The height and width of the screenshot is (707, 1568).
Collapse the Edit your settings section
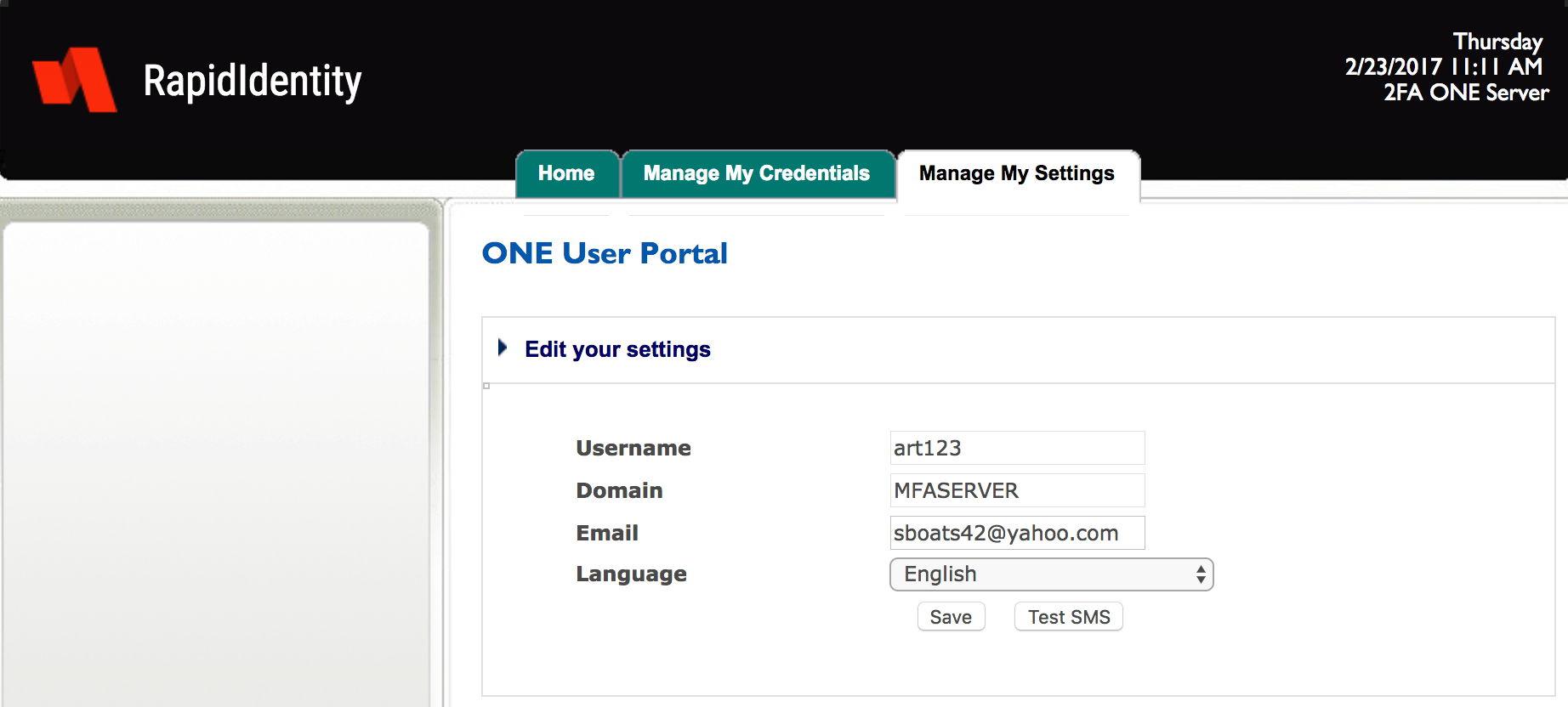tap(503, 348)
